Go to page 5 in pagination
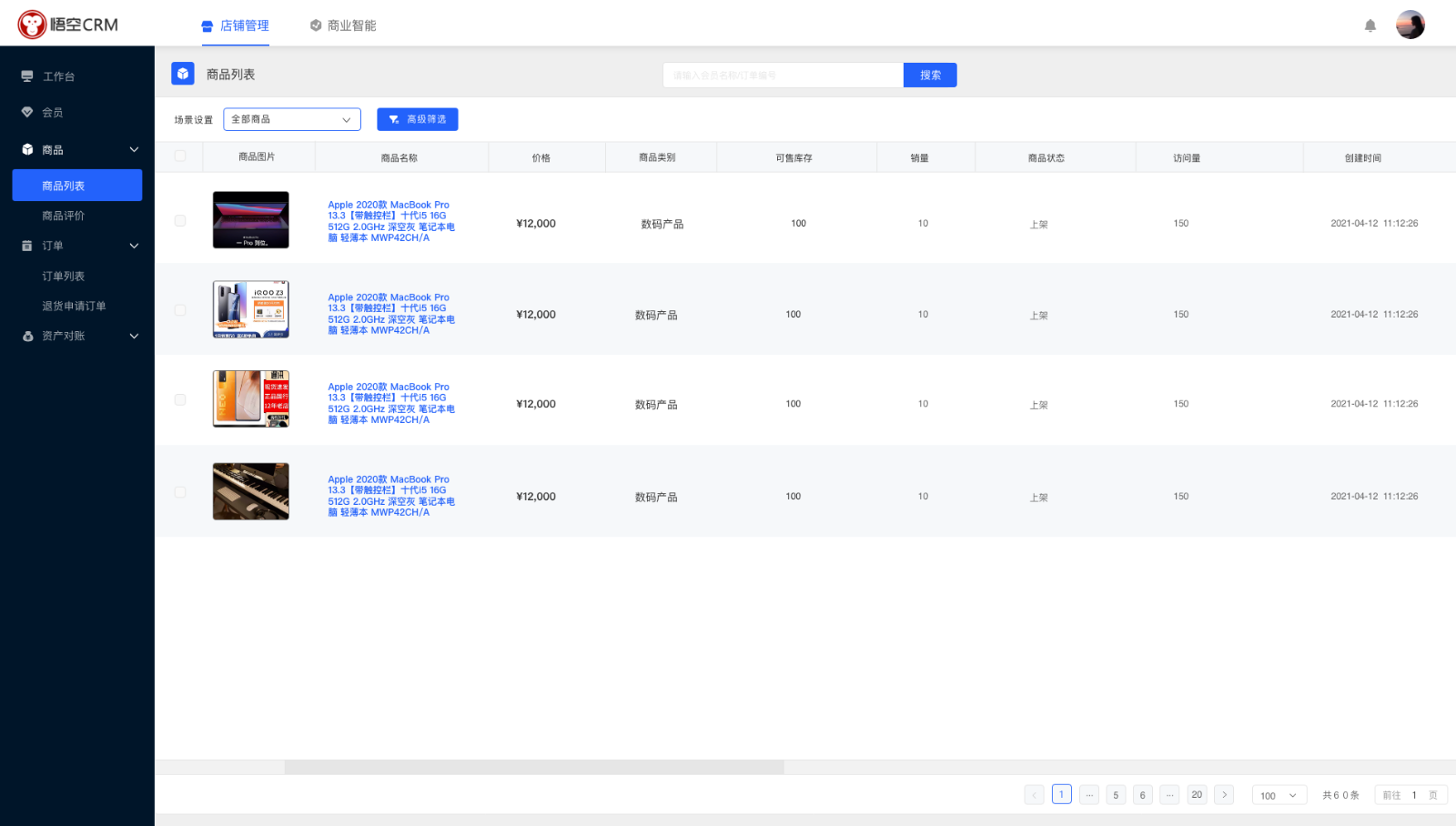Viewport: 1456px width, 826px height. coord(1116,795)
